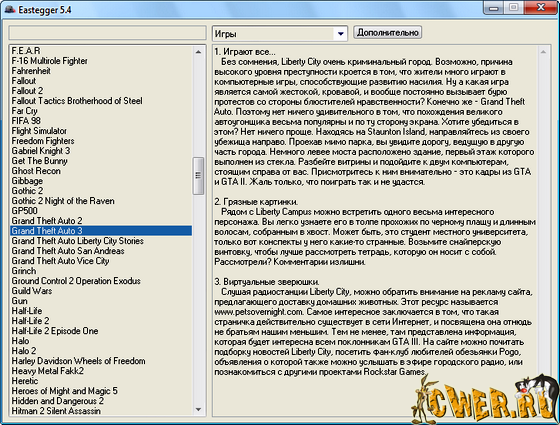Select Fahrenheit in the game list
Viewport: 560px width, 425px height.
tap(101, 71)
